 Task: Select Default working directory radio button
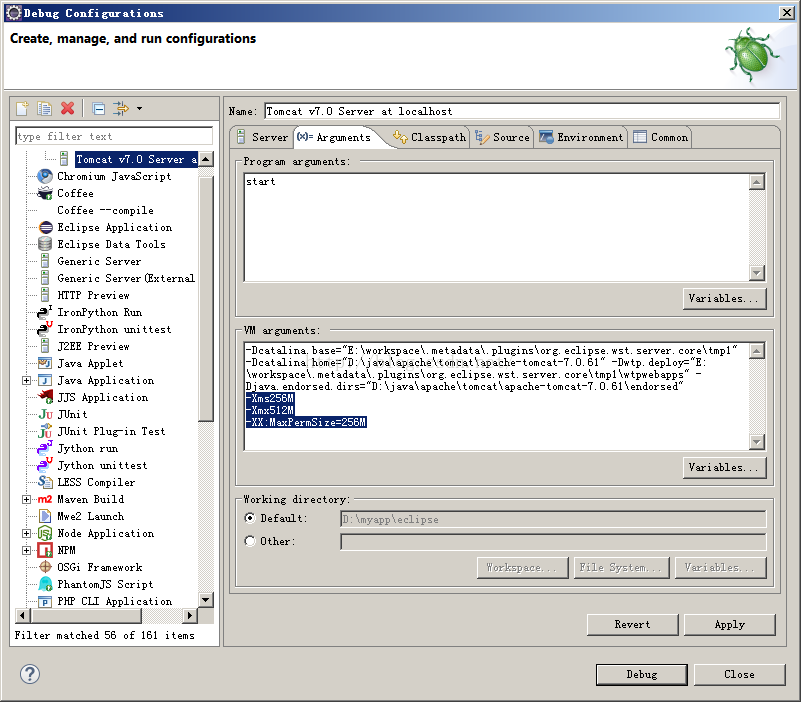[250, 518]
